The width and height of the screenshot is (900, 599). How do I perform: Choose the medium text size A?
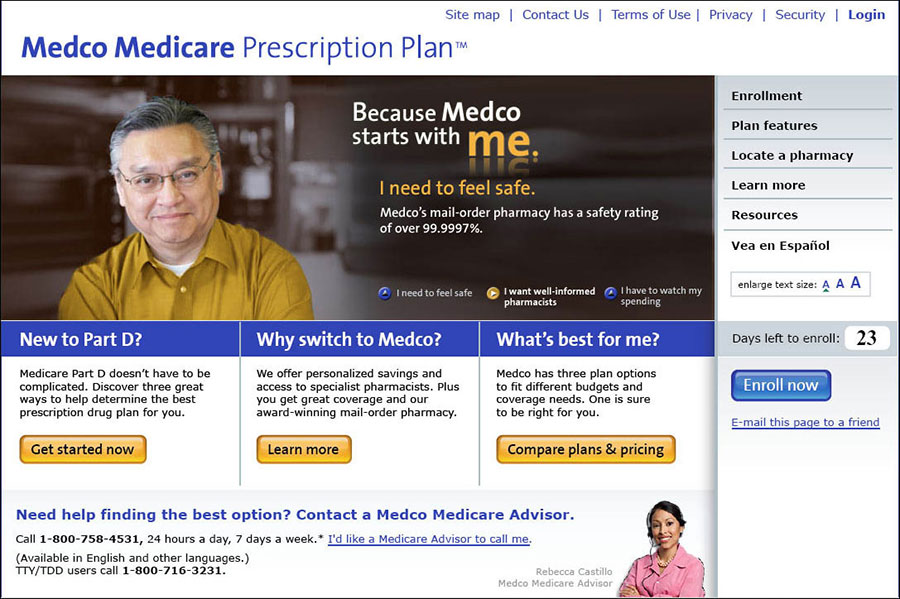click(x=840, y=283)
